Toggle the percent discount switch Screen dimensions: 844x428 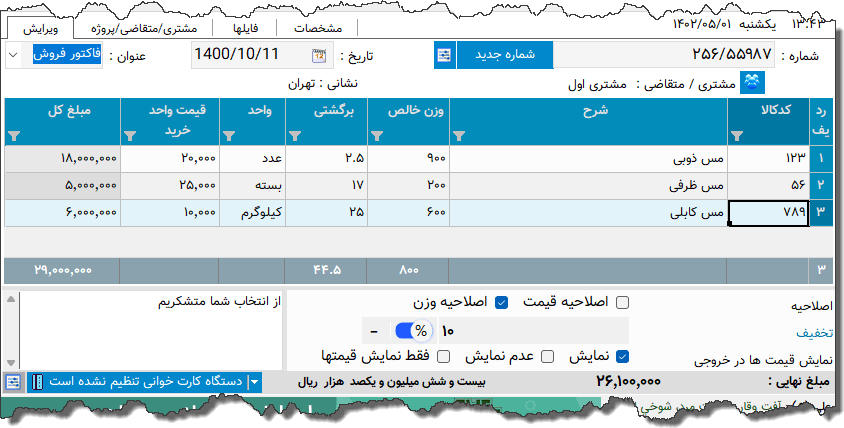[x=413, y=331]
